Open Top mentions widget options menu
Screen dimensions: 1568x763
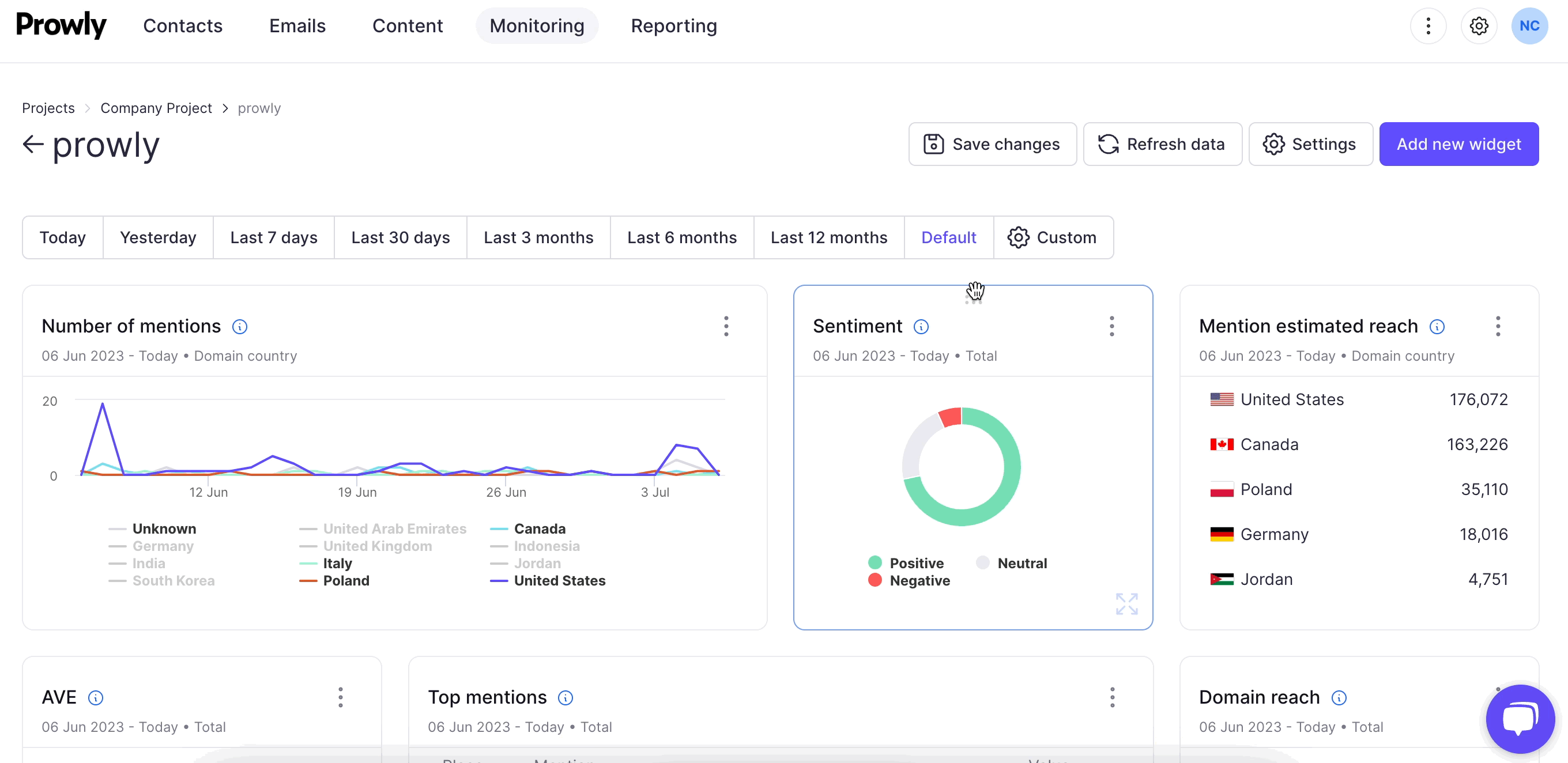1111,697
